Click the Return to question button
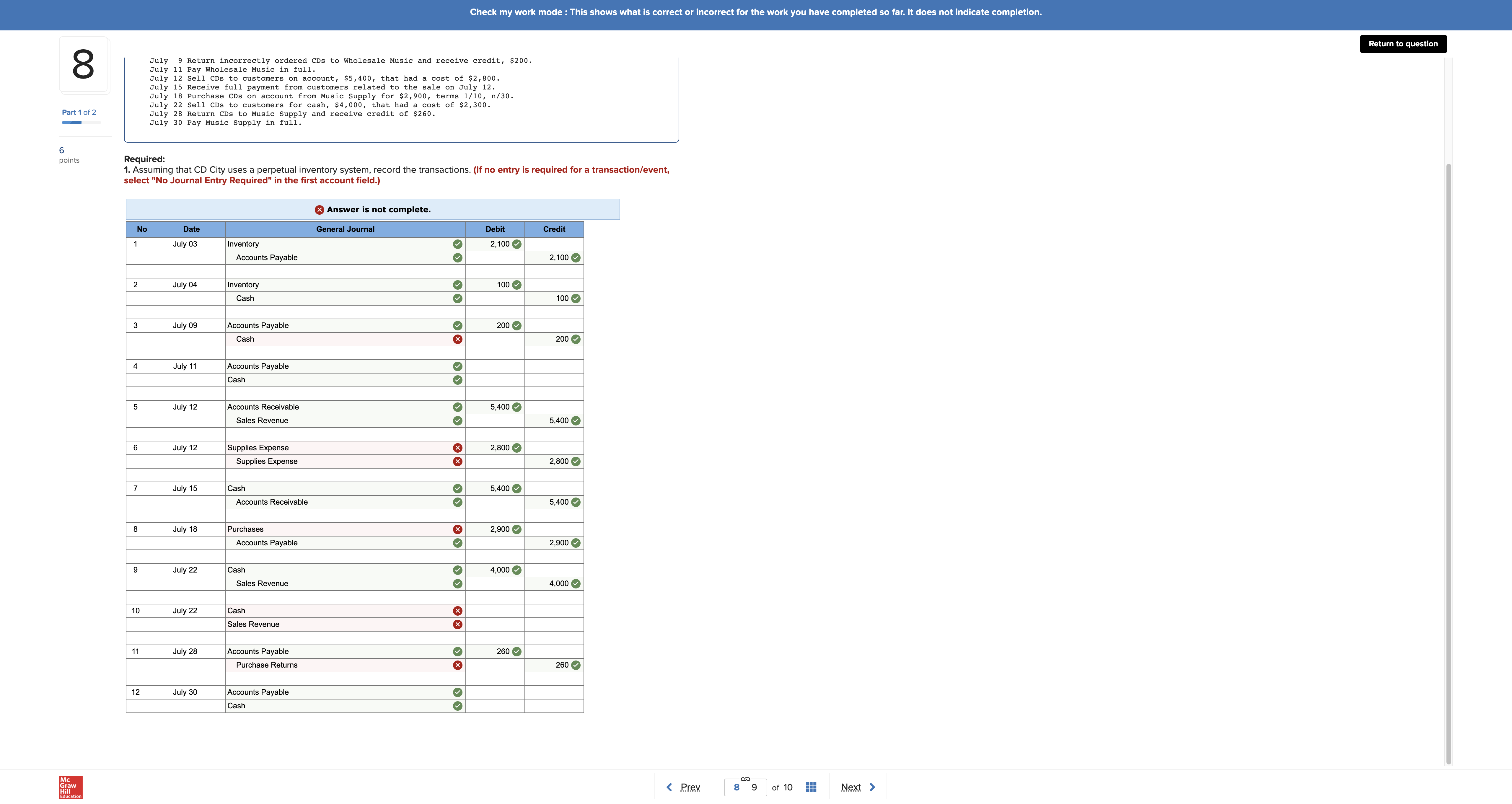 1403,44
